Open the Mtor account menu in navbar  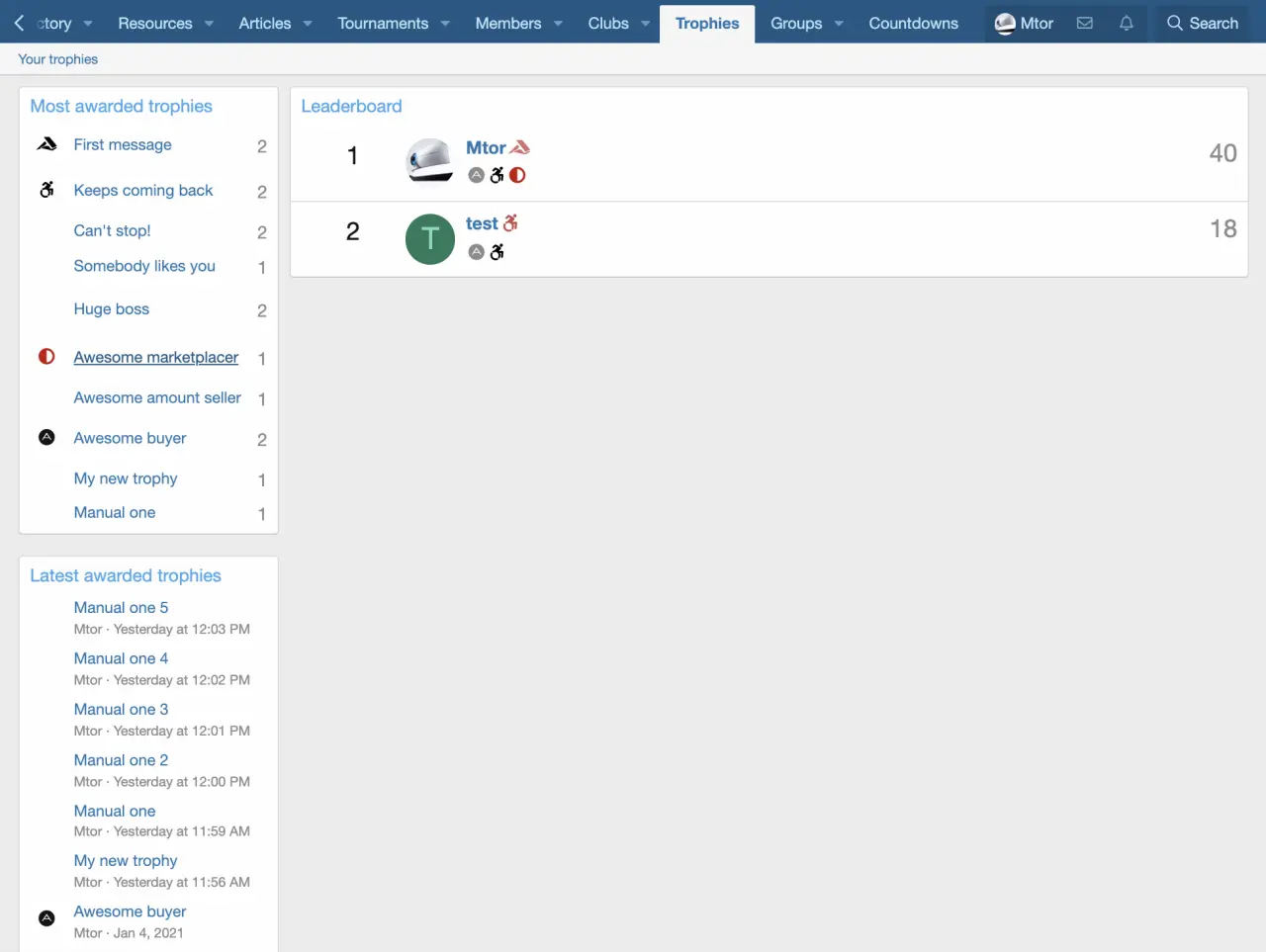[1024, 23]
